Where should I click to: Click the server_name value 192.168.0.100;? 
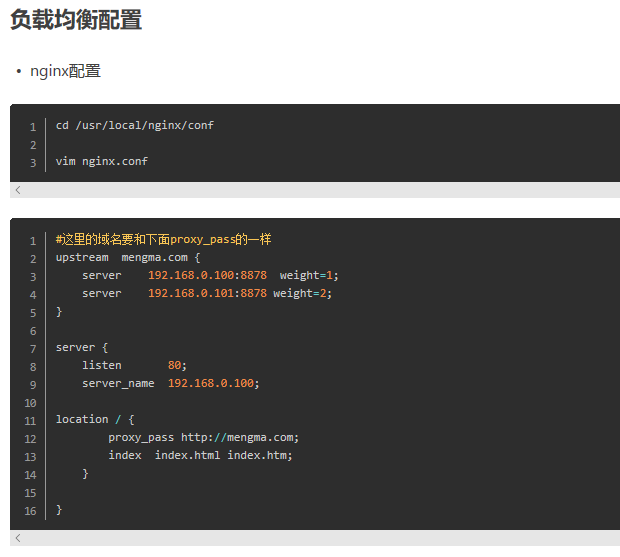[214, 383]
